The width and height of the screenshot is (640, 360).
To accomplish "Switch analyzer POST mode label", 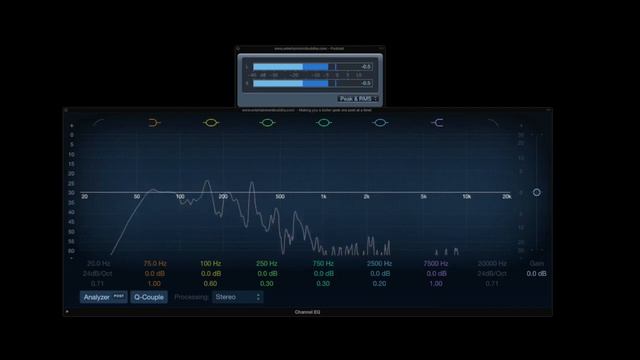I will (119, 296).
